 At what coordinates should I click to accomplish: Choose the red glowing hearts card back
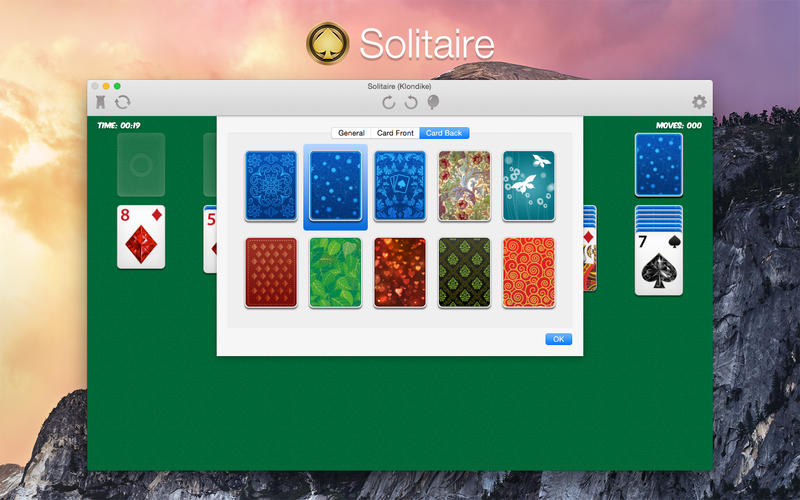tap(400, 273)
